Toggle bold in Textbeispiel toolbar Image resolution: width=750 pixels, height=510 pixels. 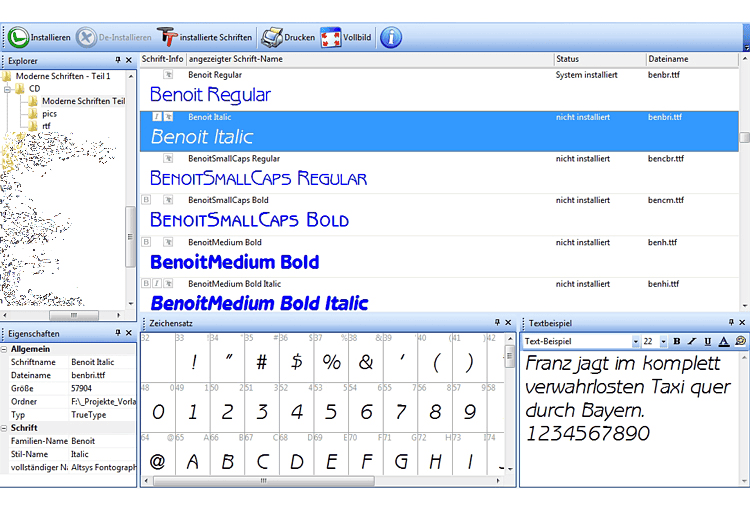677,342
